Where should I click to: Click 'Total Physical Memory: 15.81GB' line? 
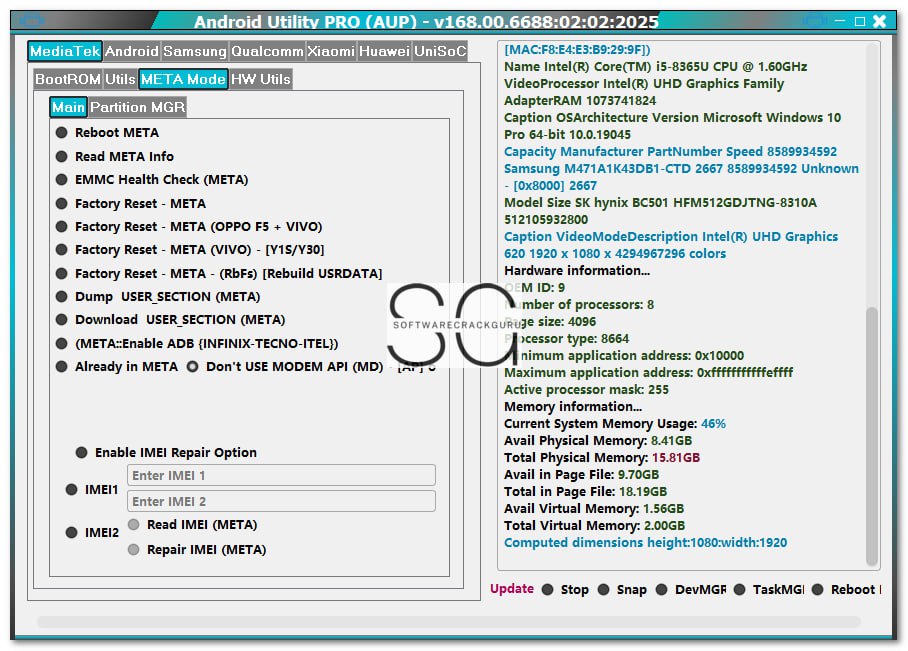click(602, 458)
